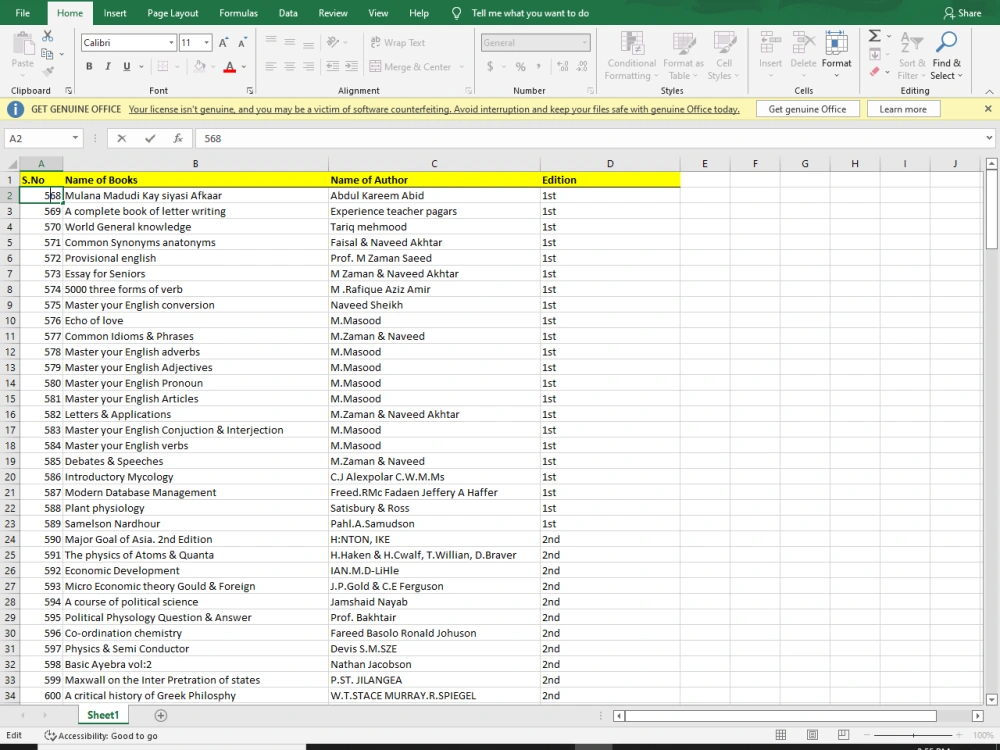Switch to the Review tab
The height and width of the screenshot is (750, 1000).
[x=333, y=13]
